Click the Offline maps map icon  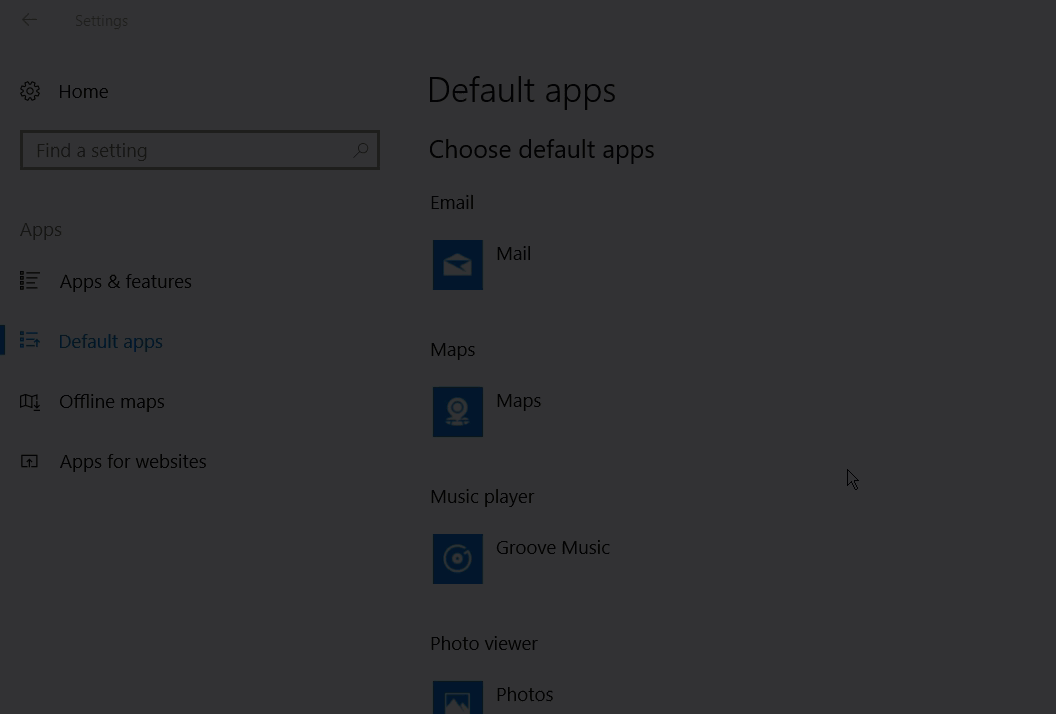(x=29, y=401)
